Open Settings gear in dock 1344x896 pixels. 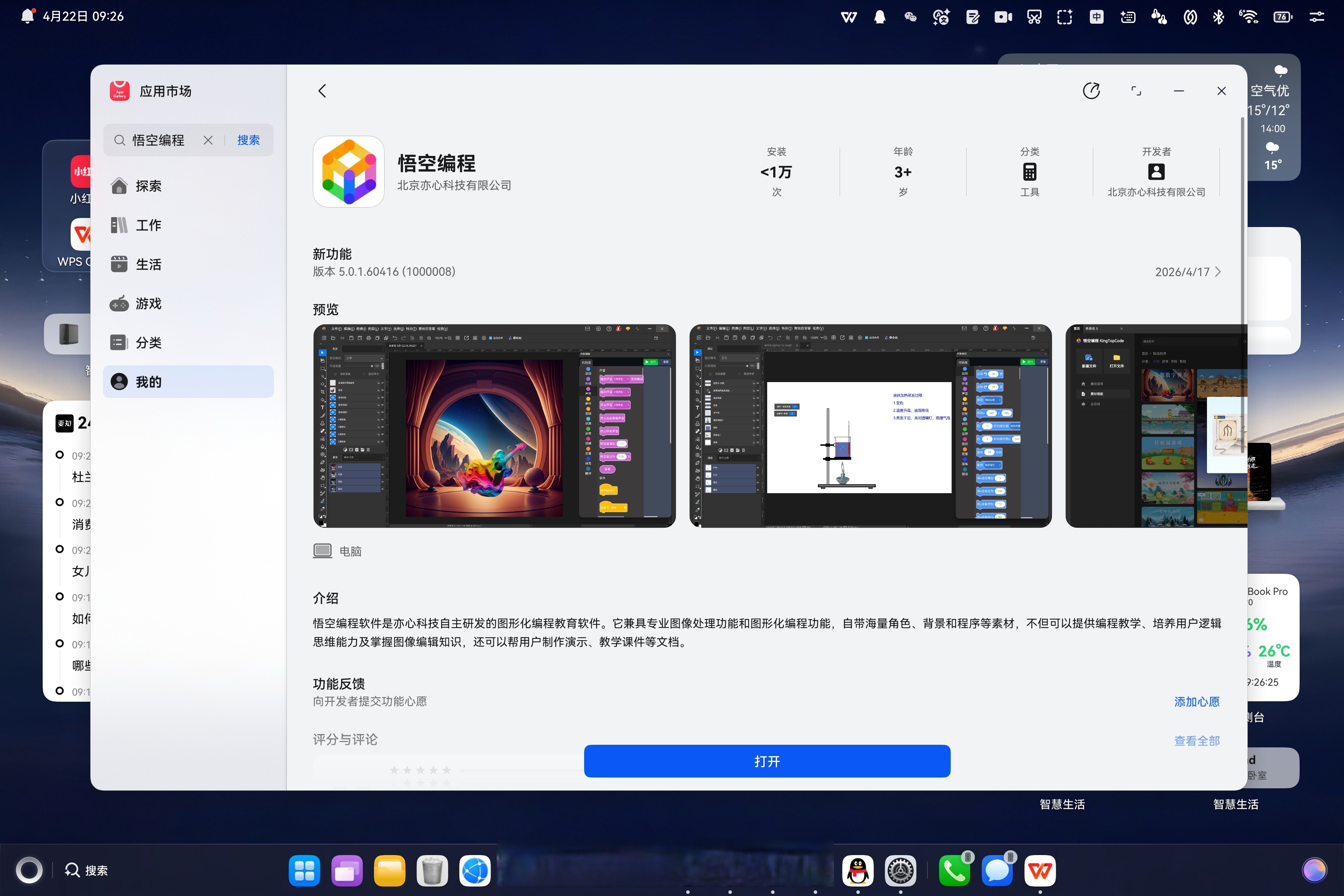tap(901, 870)
